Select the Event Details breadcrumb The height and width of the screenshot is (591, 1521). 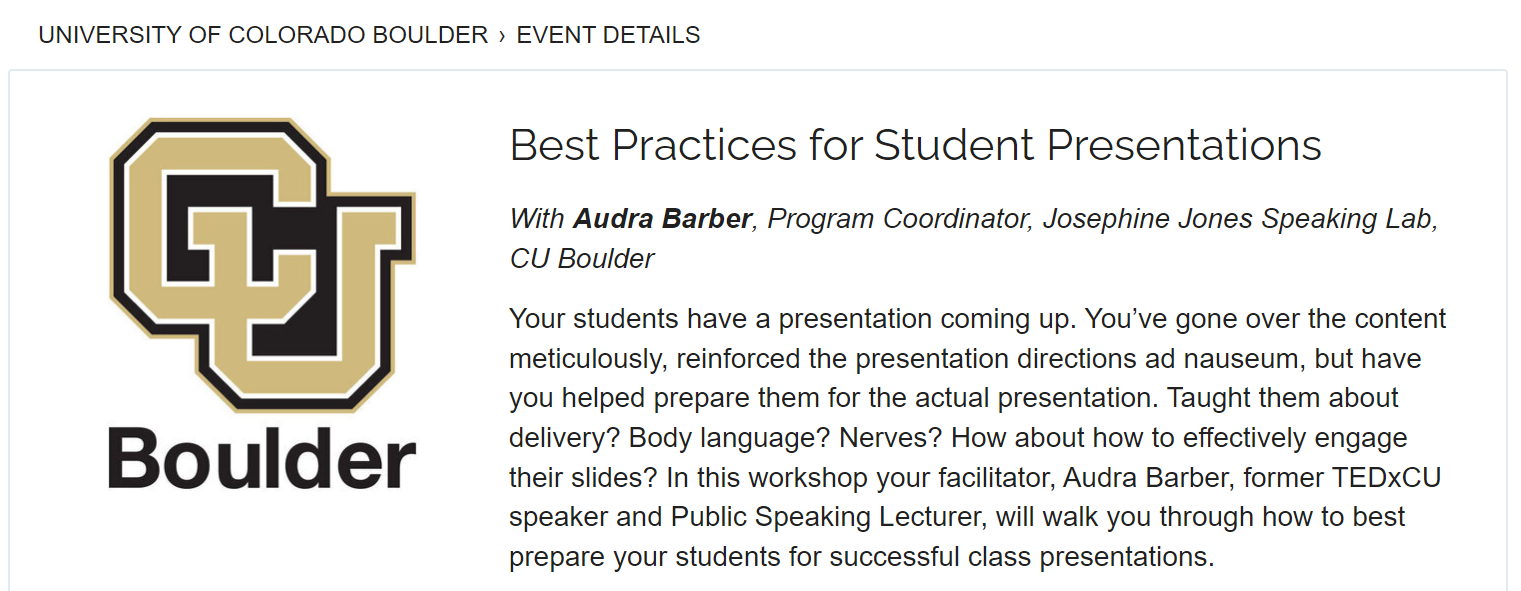tap(608, 35)
